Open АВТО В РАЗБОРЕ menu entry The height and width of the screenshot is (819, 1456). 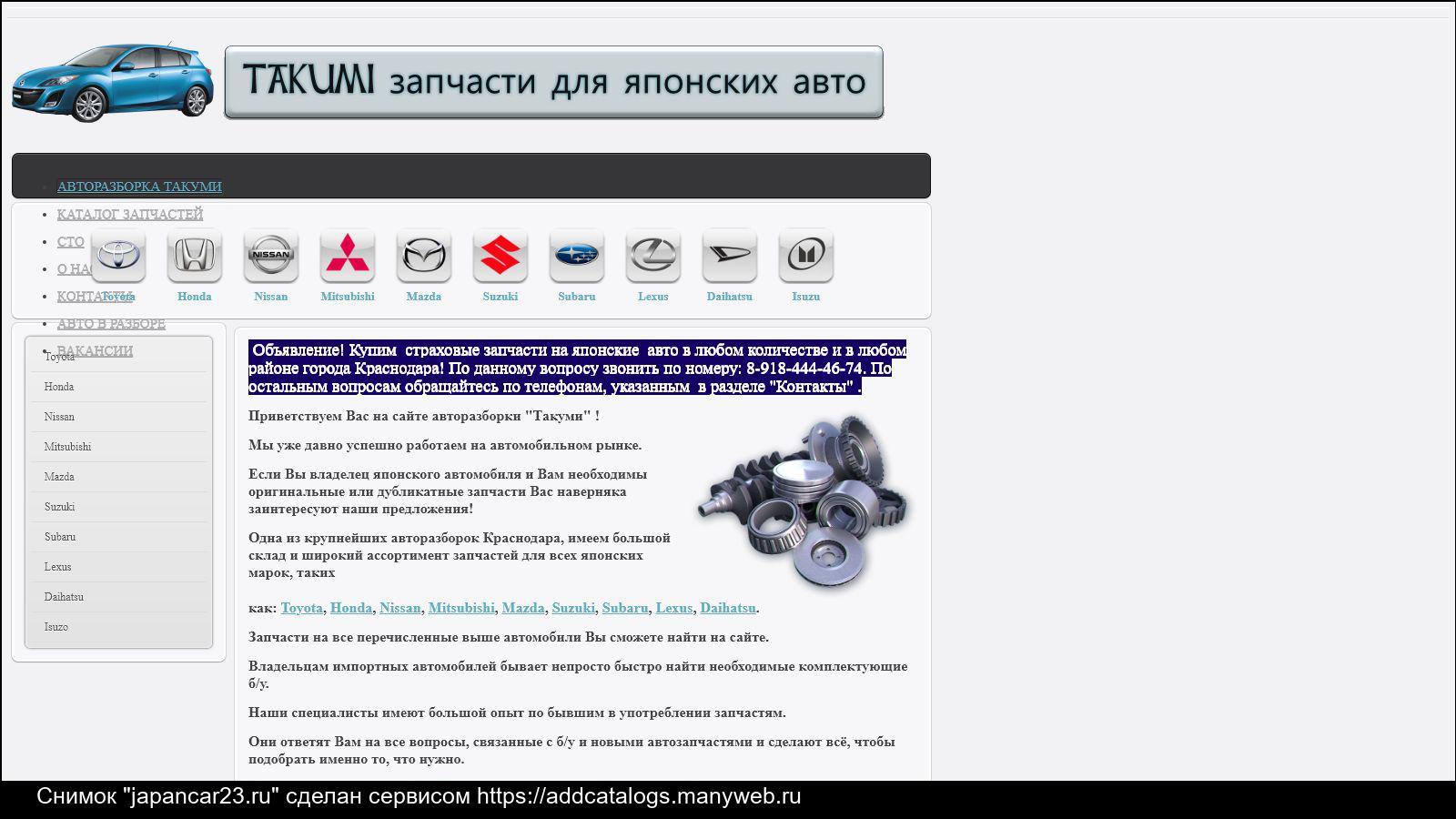111,324
